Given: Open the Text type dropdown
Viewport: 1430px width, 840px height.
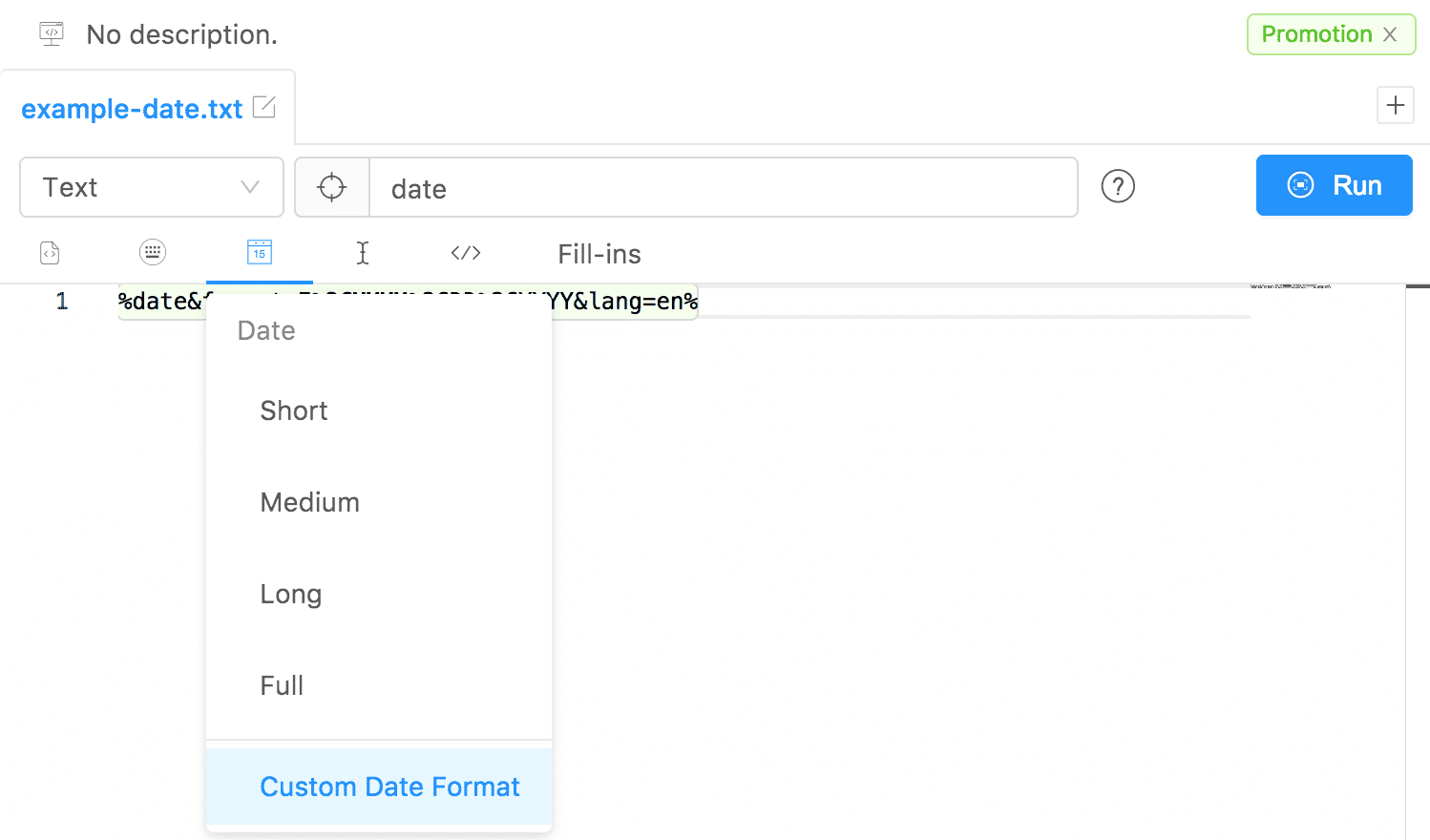Looking at the screenshot, I should point(152,187).
